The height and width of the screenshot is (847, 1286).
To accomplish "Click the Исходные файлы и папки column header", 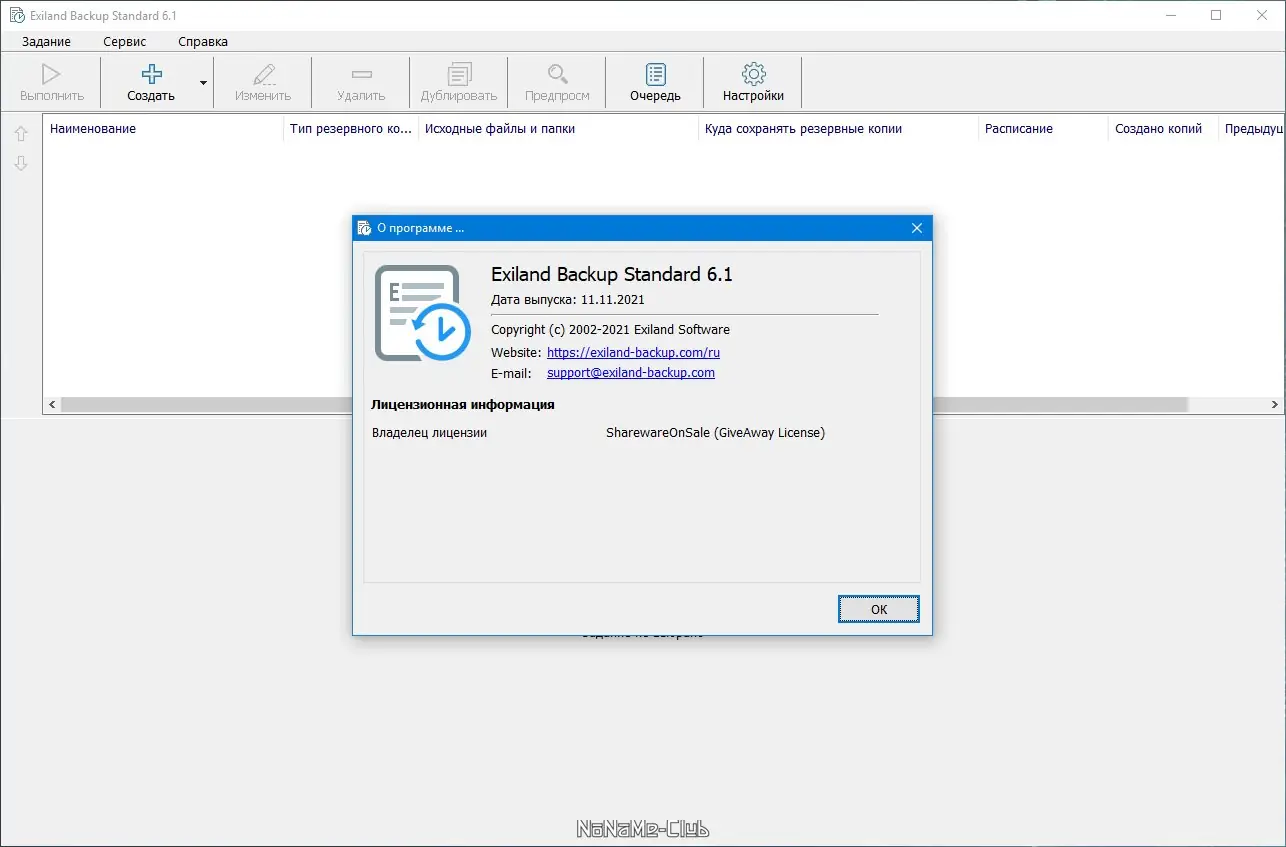I will pos(559,129).
